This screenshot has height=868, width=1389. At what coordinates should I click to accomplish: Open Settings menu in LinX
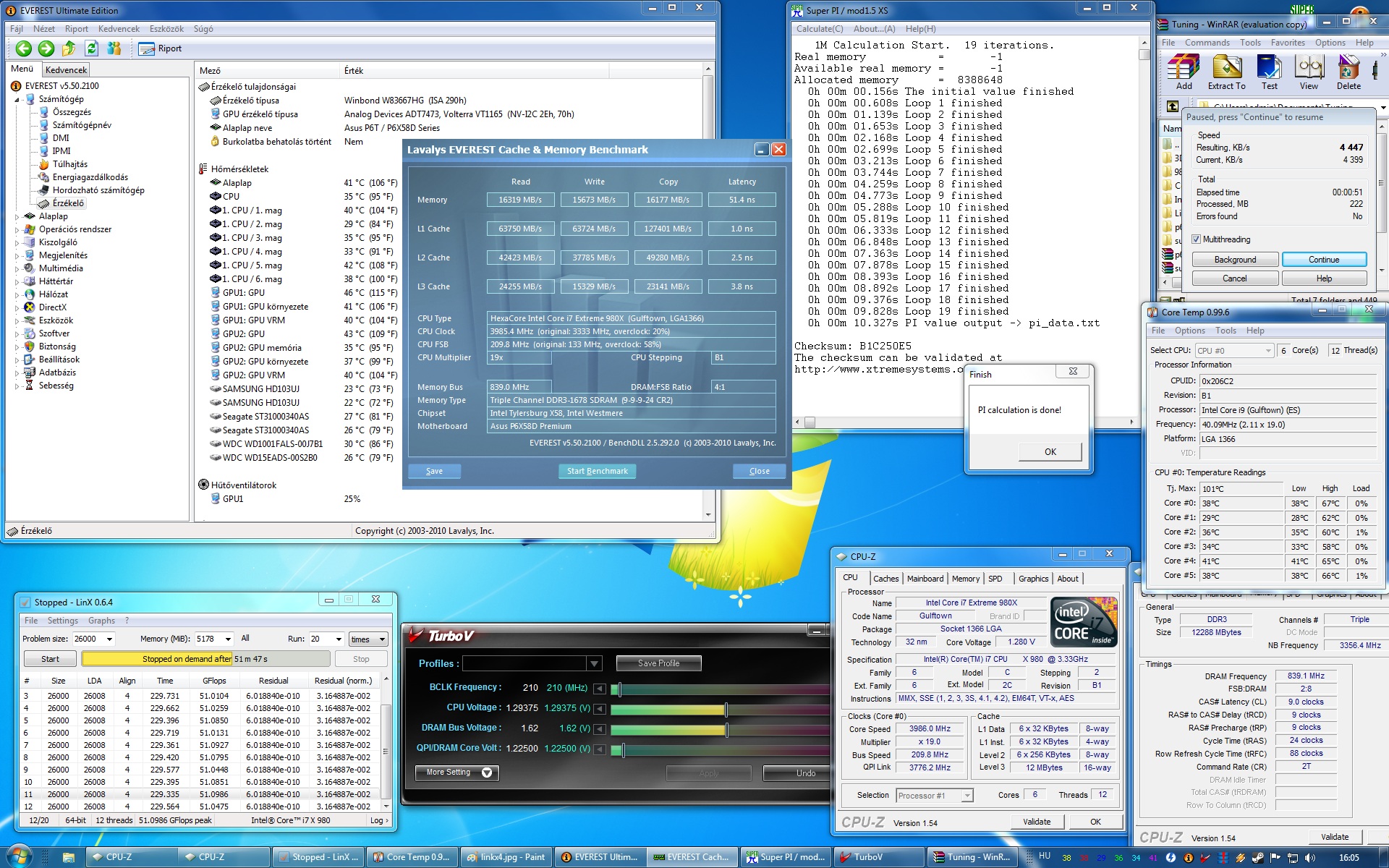click(63, 621)
